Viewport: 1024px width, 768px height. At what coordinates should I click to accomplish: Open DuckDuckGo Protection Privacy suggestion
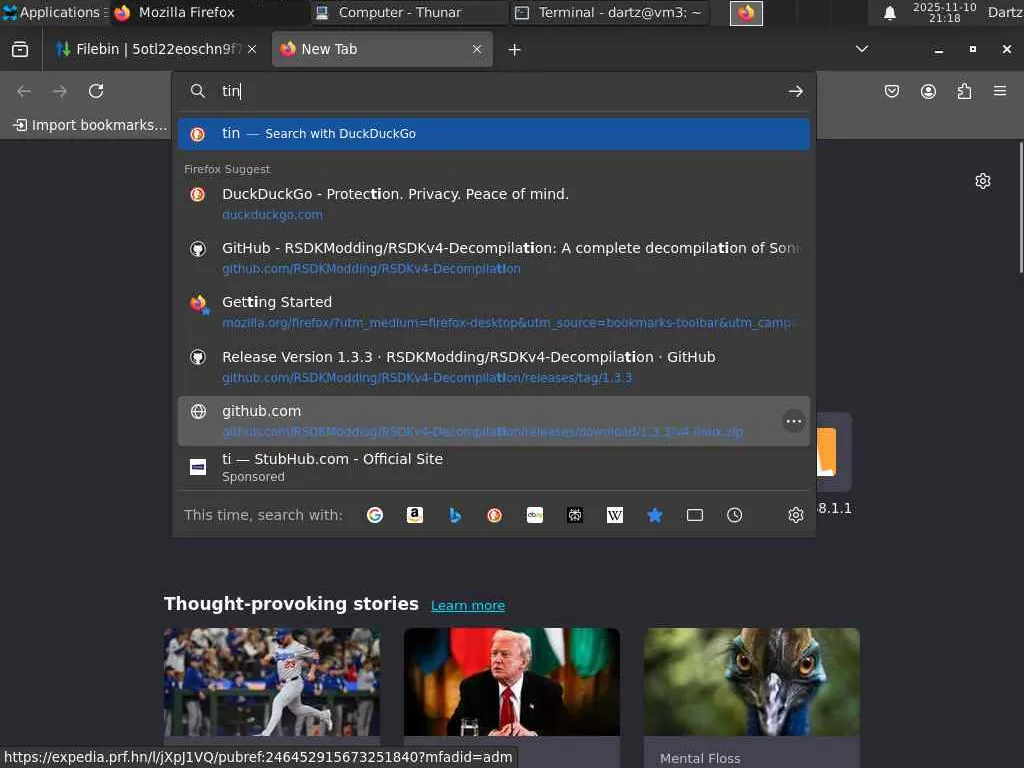(494, 204)
